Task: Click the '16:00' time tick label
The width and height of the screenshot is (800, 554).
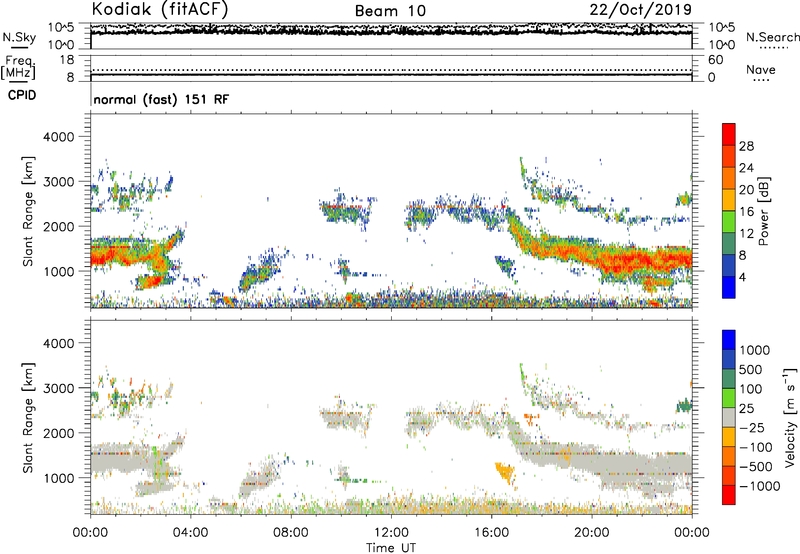Action: point(491,533)
